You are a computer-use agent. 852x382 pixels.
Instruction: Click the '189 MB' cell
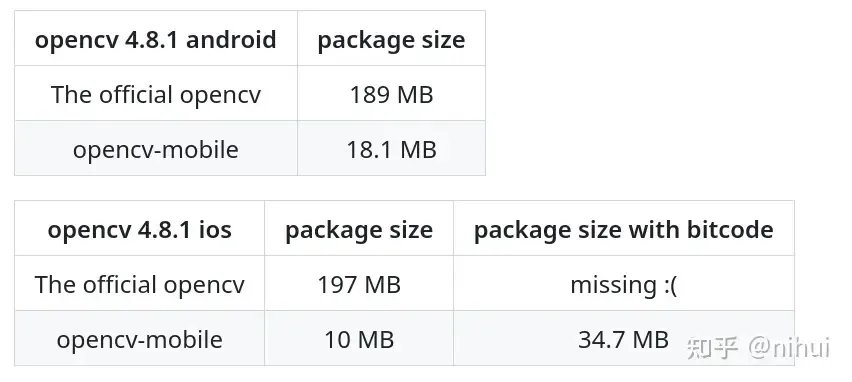coord(391,93)
